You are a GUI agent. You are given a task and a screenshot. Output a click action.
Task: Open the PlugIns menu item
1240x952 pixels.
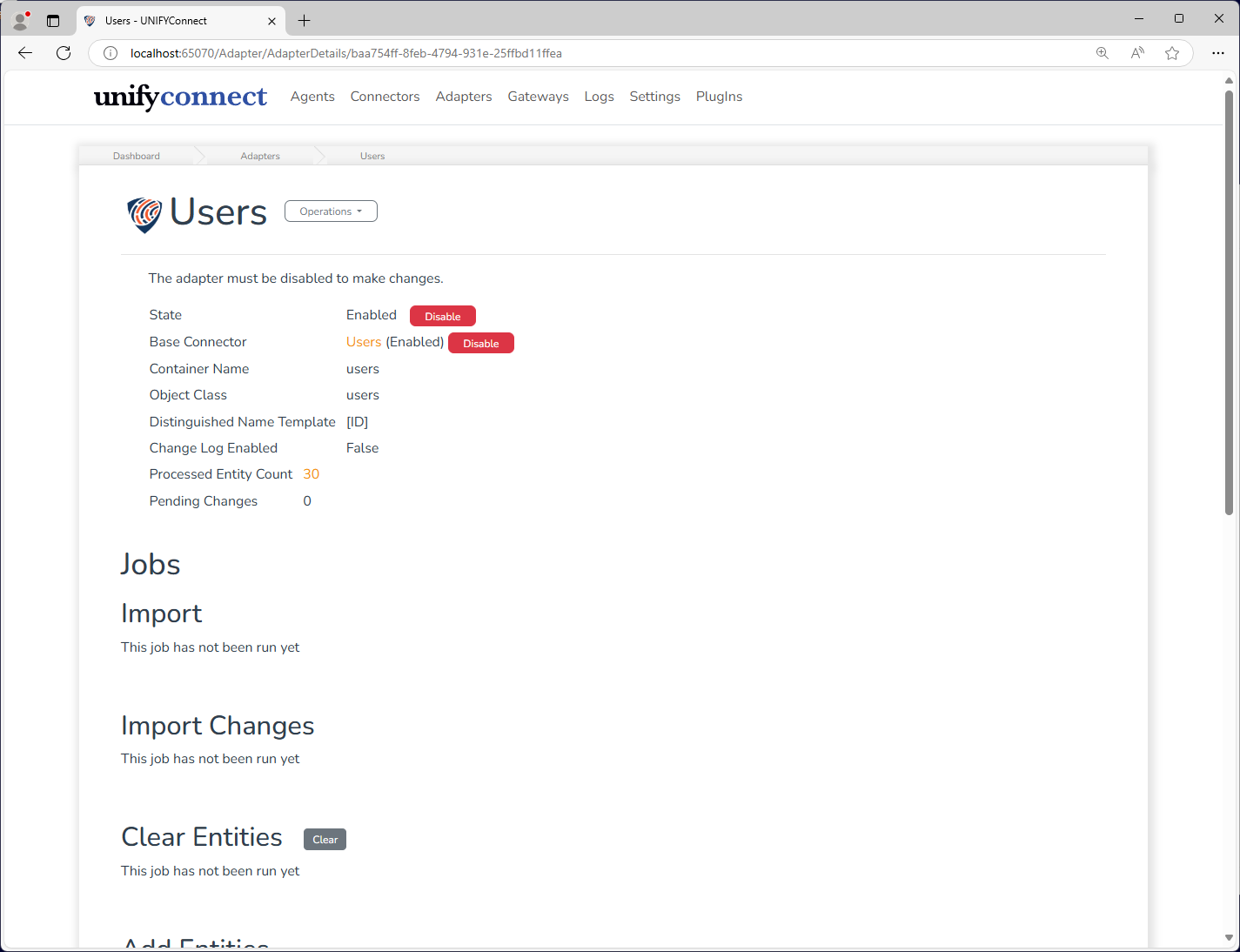tap(720, 97)
